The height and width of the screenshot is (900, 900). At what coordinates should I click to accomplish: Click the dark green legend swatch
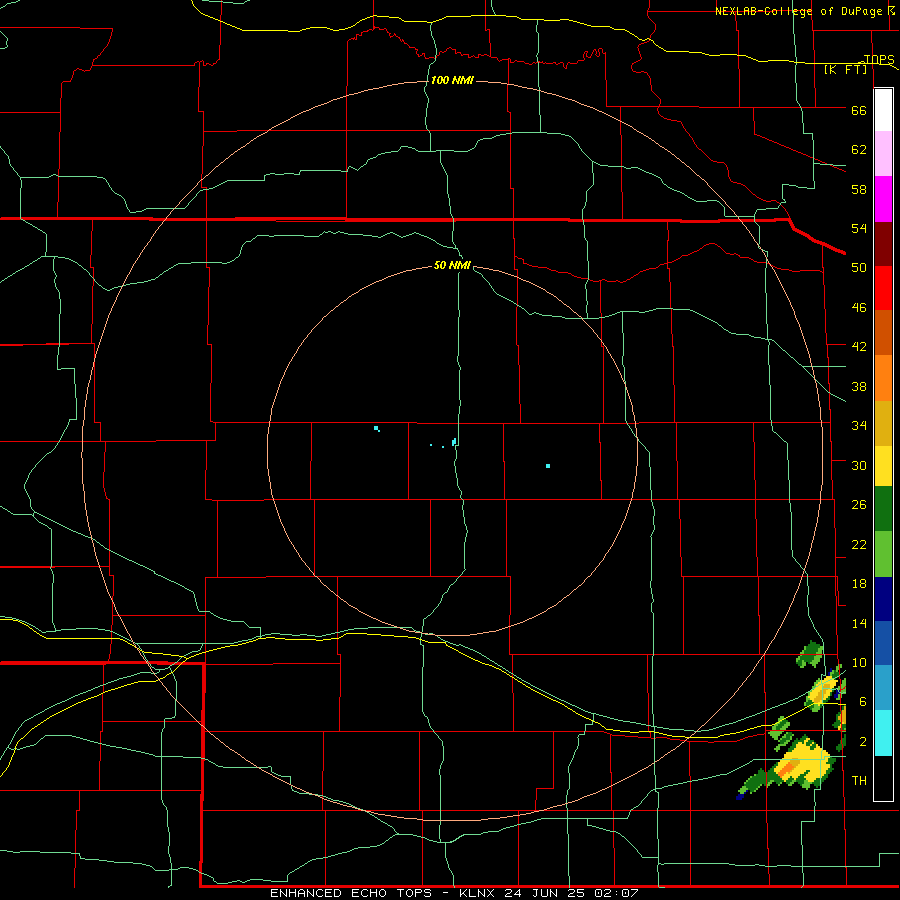point(883,509)
